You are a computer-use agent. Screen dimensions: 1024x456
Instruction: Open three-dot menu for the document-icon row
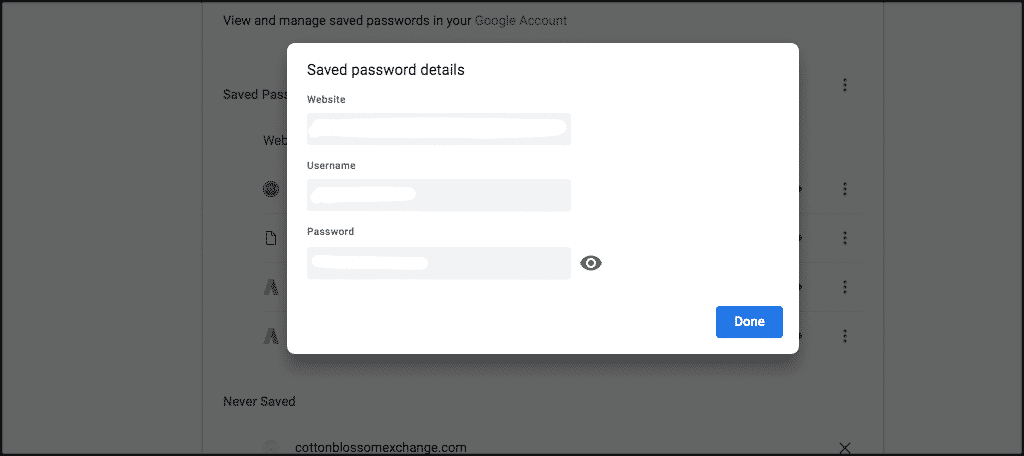845,238
